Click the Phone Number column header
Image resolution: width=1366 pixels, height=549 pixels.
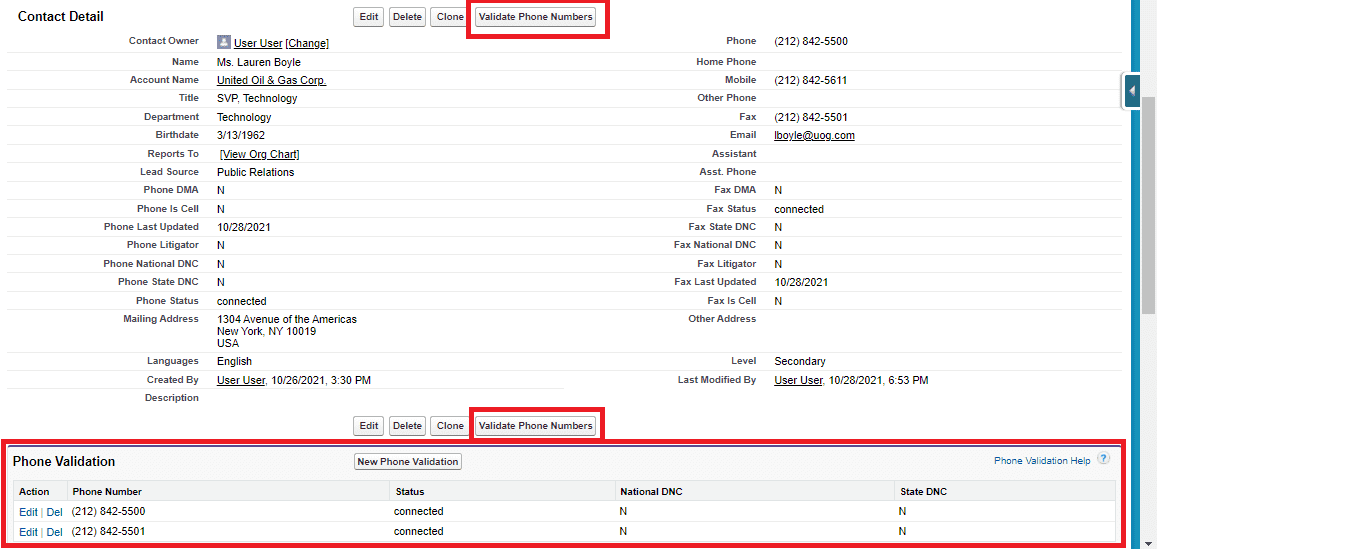pyautogui.click(x=107, y=492)
